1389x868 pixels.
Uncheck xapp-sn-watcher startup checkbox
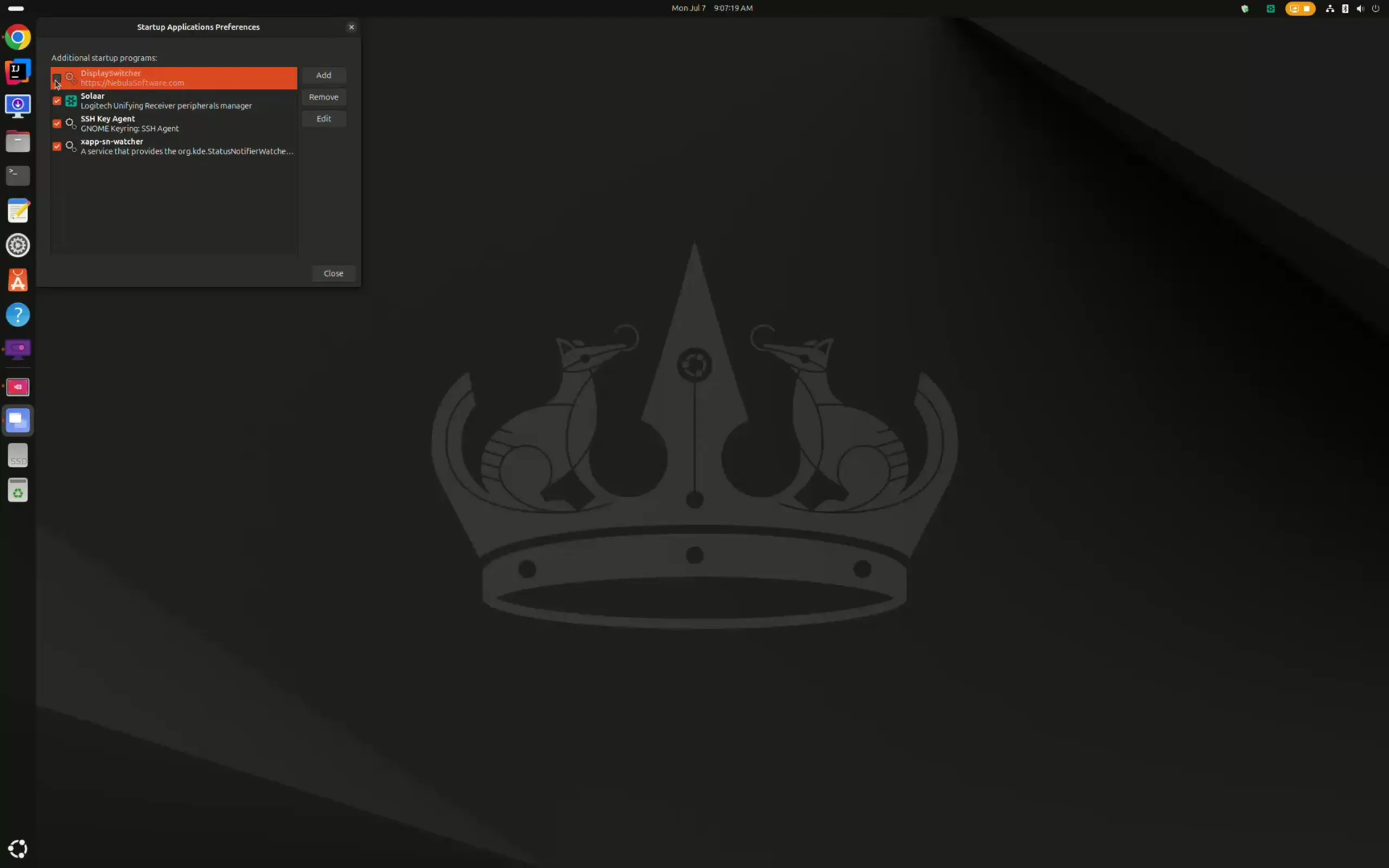pyautogui.click(x=57, y=146)
